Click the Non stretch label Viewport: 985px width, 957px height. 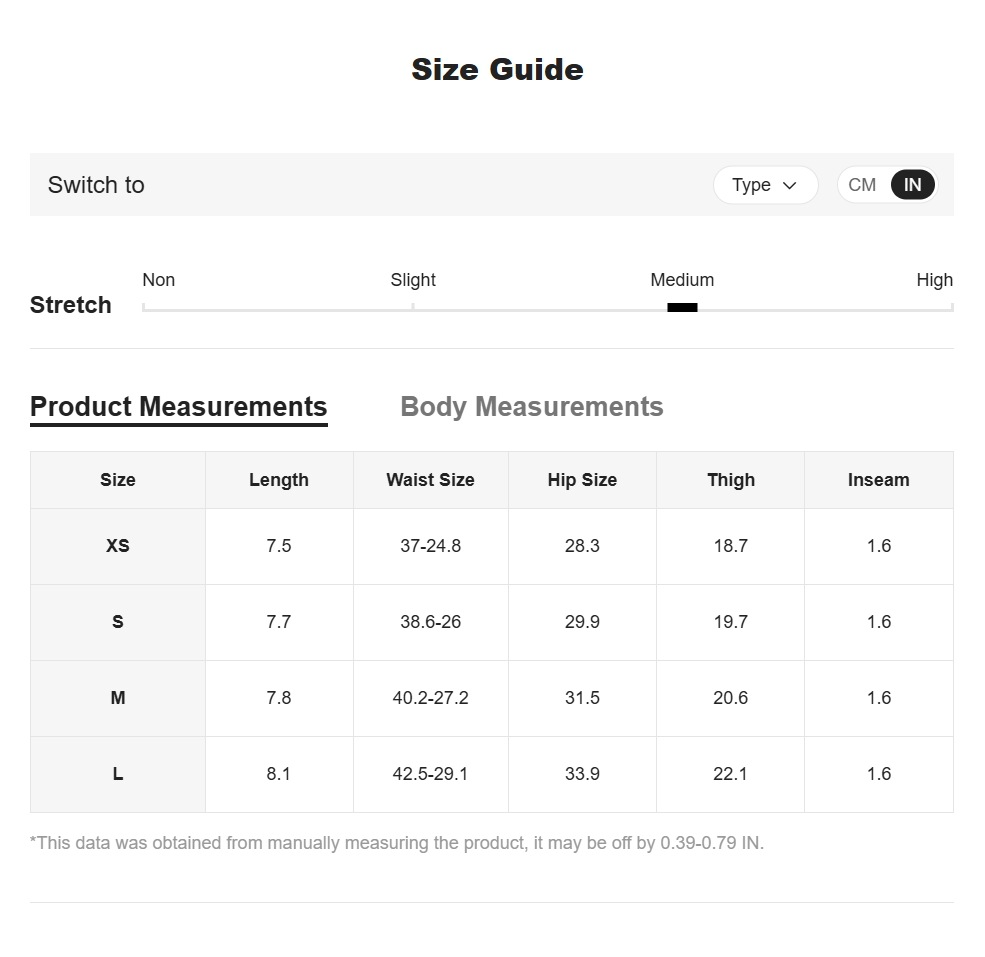pyautogui.click(x=159, y=280)
